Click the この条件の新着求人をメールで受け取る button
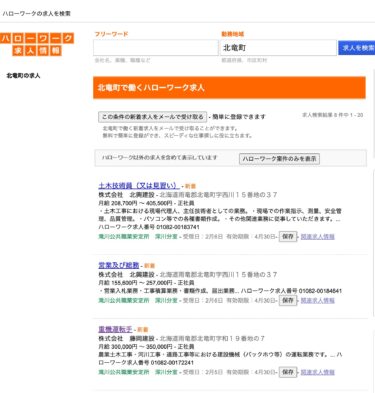The height and width of the screenshot is (393, 375). pos(152,117)
